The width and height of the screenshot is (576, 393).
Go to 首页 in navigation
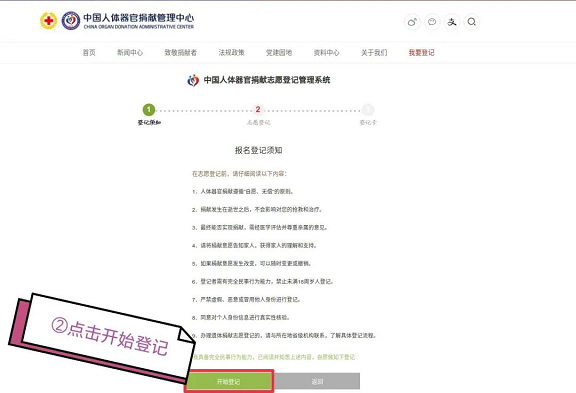(x=89, y=53)
